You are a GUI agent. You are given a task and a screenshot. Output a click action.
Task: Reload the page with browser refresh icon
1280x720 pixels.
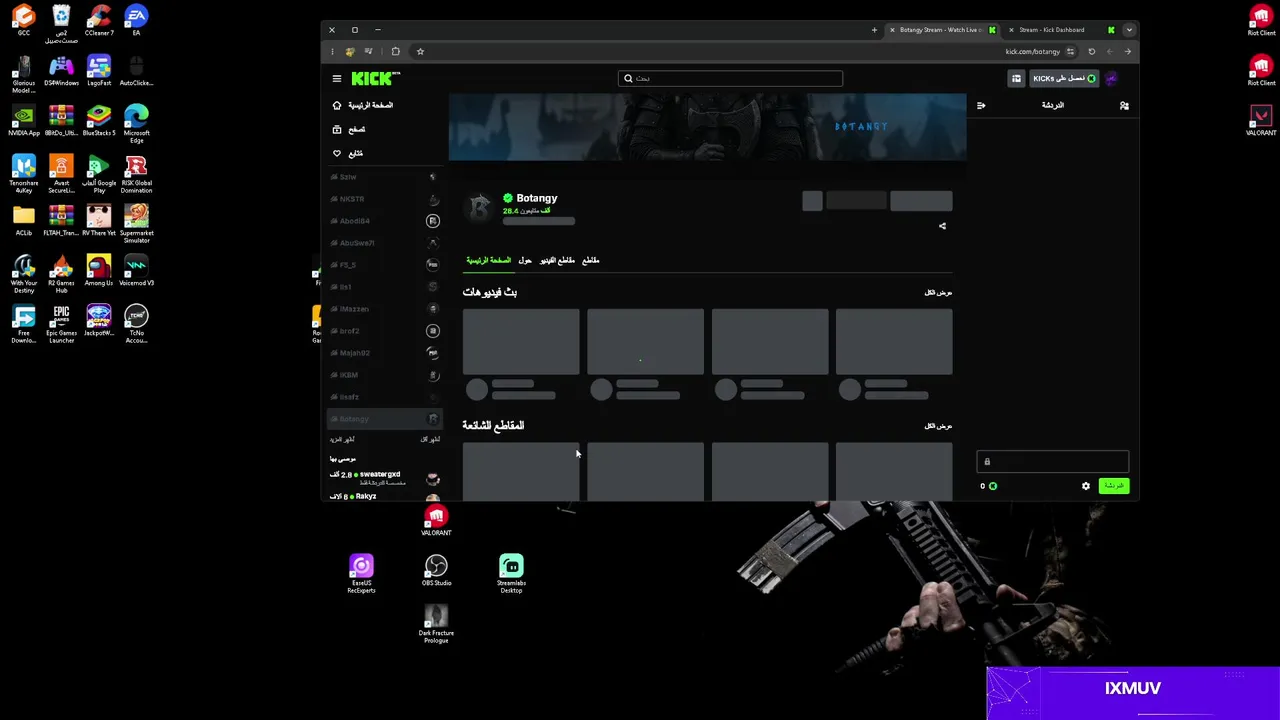click(x=1092, y=52)
